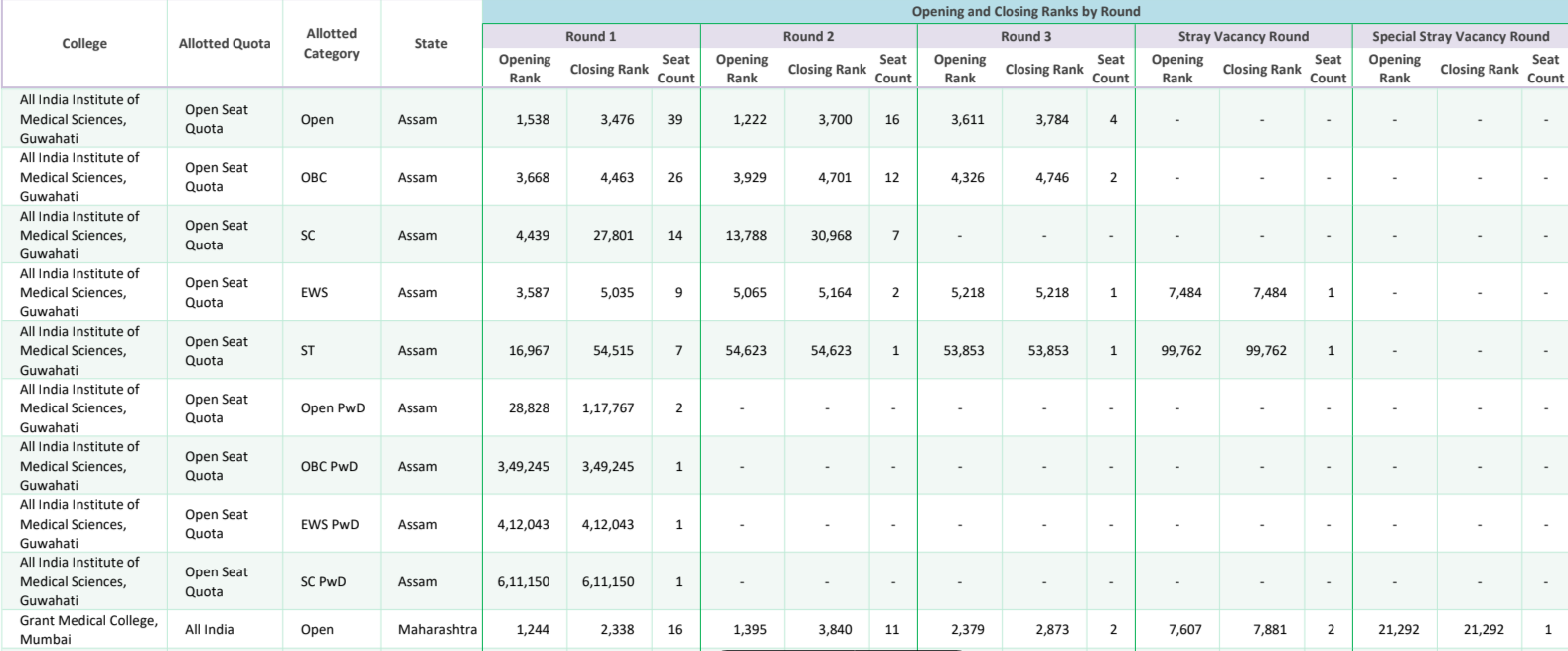
Task: Click the 27,801 closing rank cell
Action: [x=613, y=236]
